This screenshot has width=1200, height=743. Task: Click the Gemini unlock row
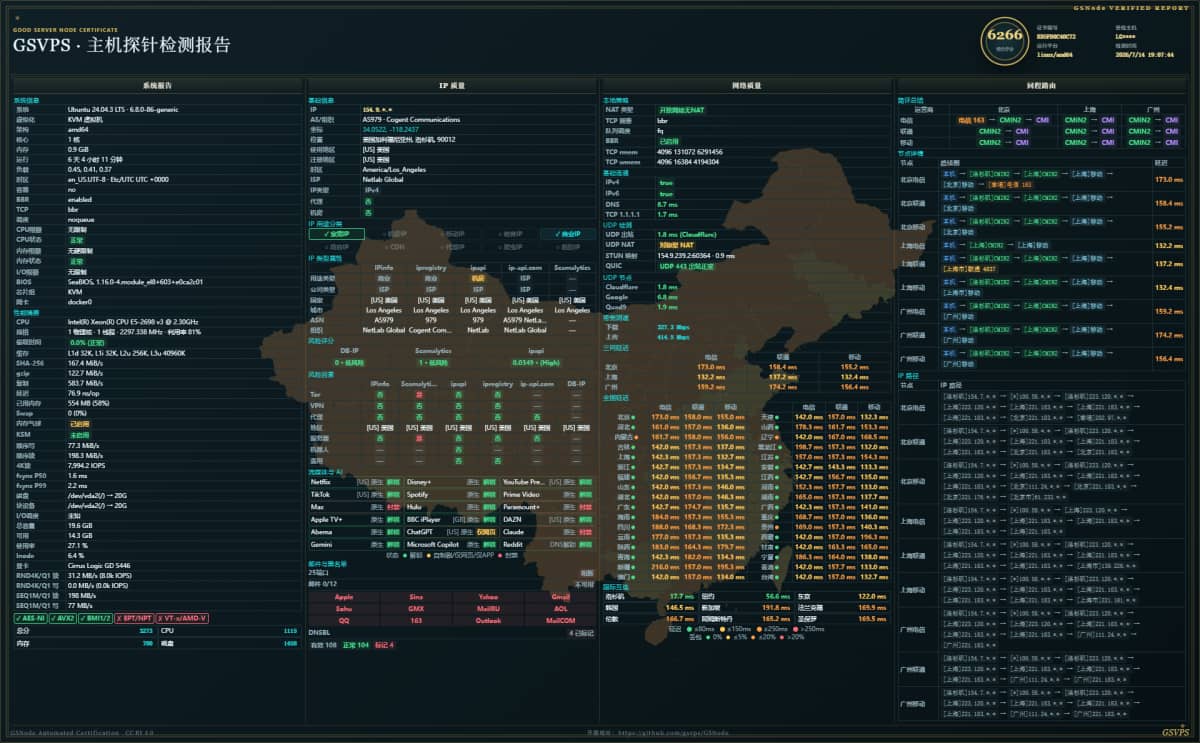pos(354,544)
